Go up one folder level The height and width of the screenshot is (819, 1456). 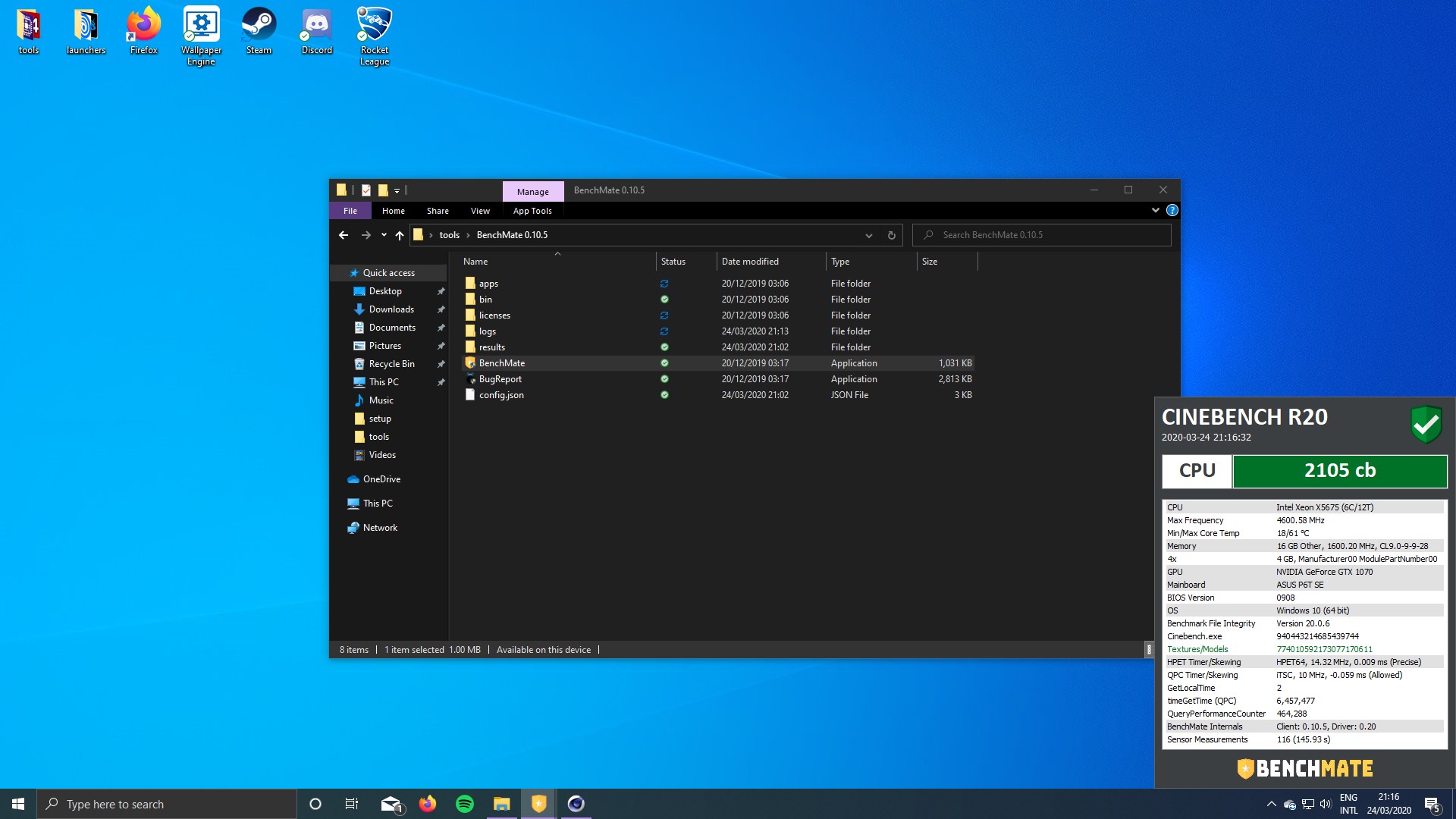tap(400, 235)
